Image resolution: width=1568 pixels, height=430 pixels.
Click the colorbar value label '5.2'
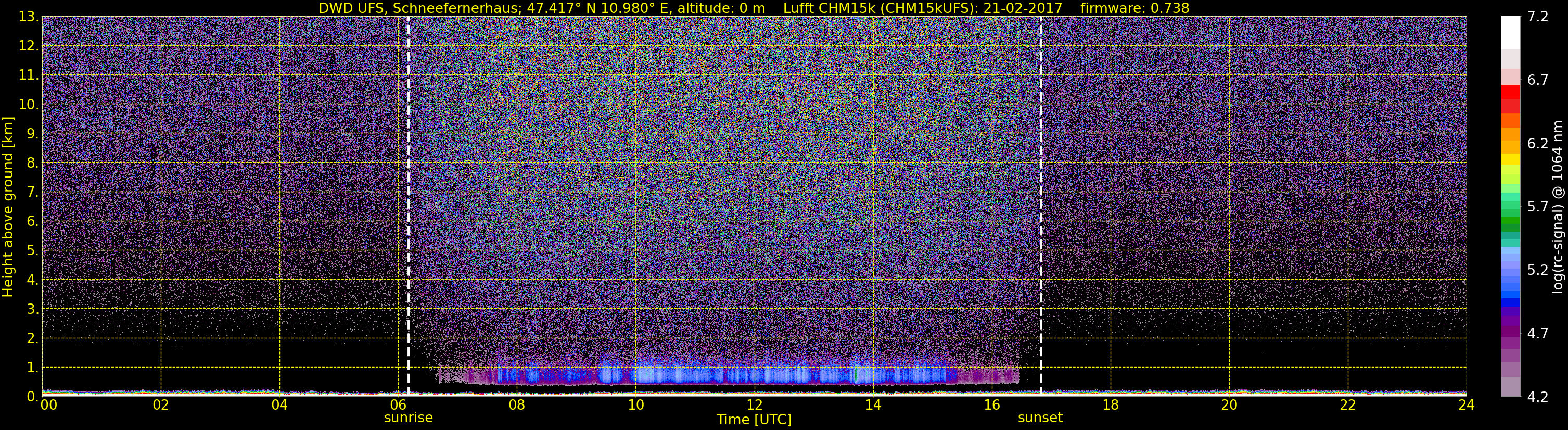[1538, 270]
